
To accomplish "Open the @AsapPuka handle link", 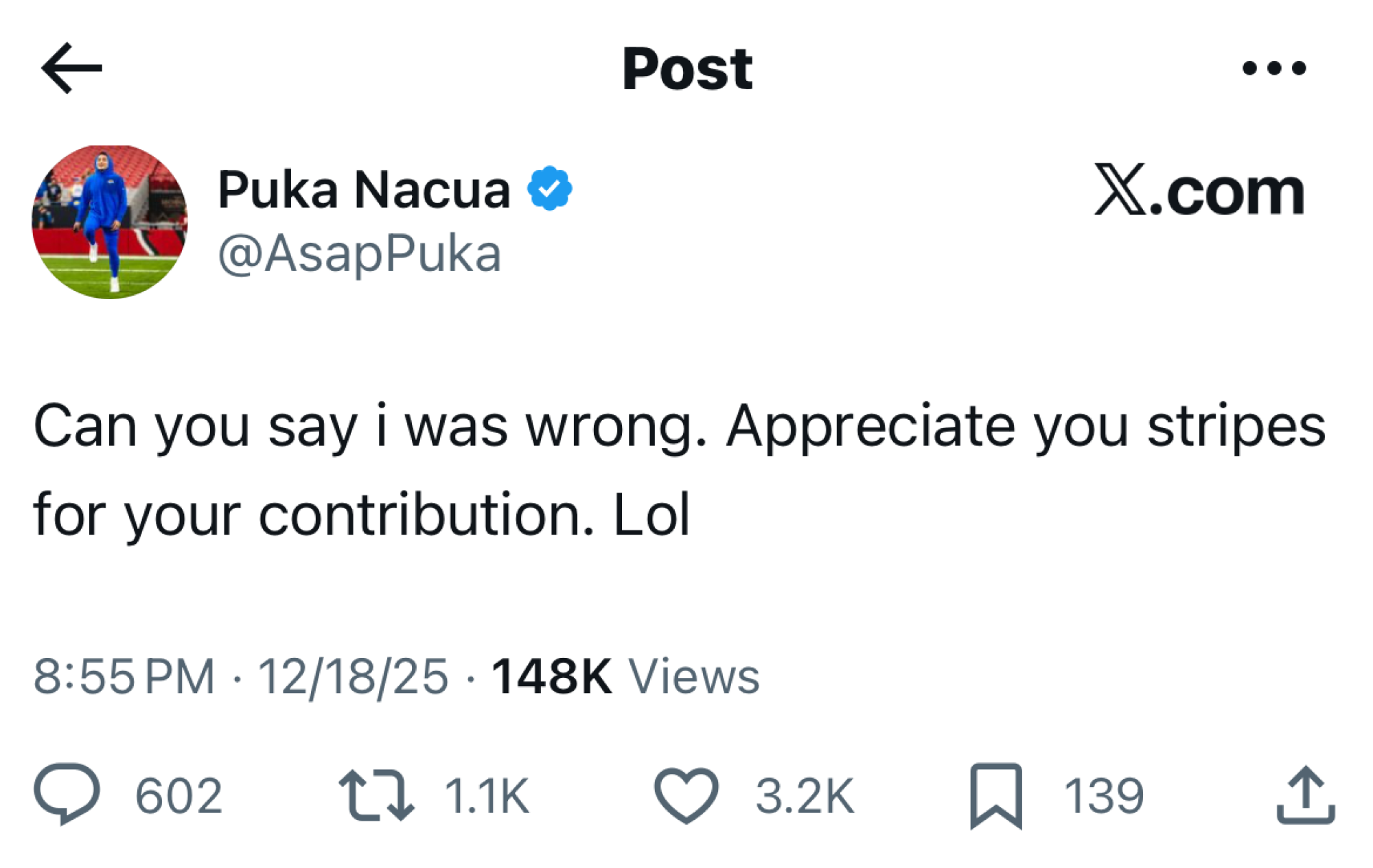I will [359, 254].
